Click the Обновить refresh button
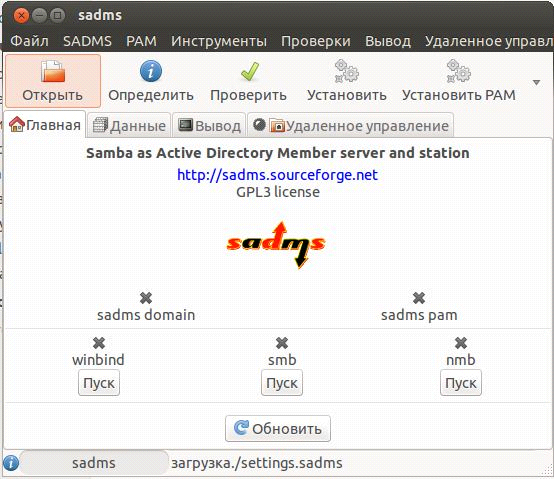 click(x=278, y=428)
